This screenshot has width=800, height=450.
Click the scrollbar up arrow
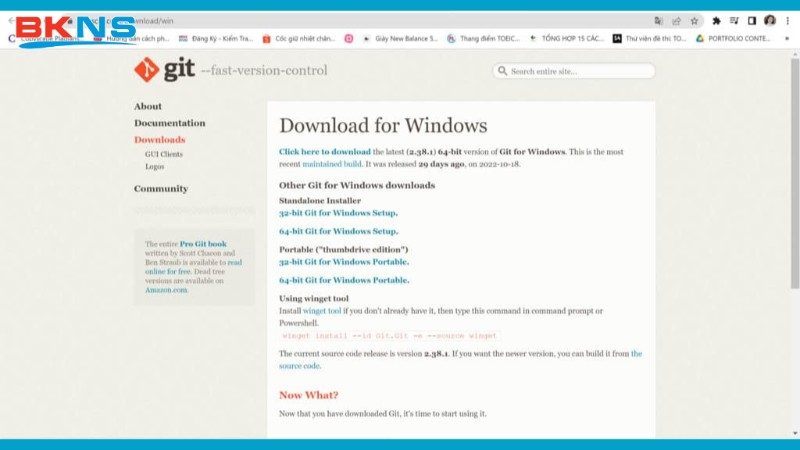[x=795, y=54]
